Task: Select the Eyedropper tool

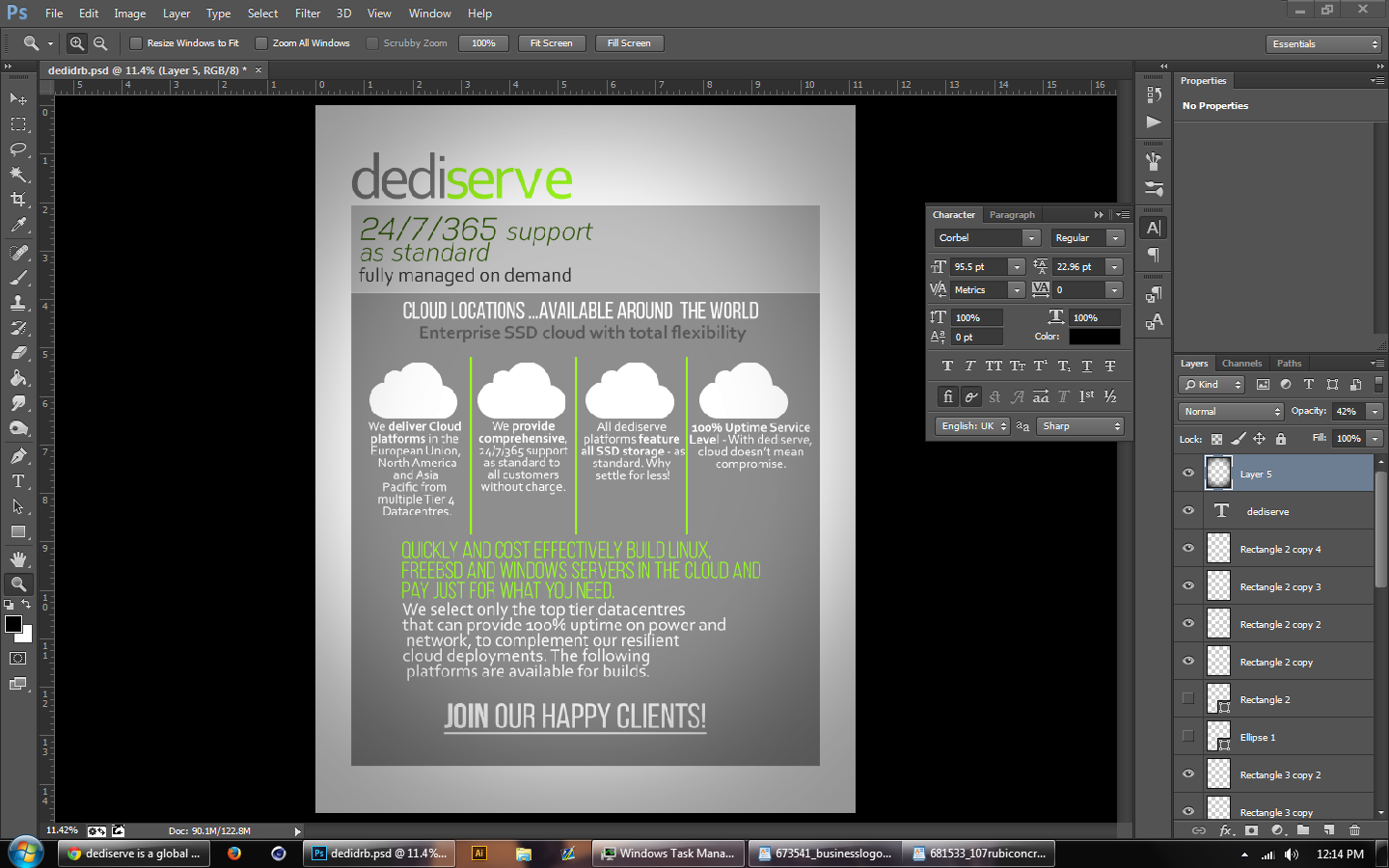Action: tap(18, 225)
